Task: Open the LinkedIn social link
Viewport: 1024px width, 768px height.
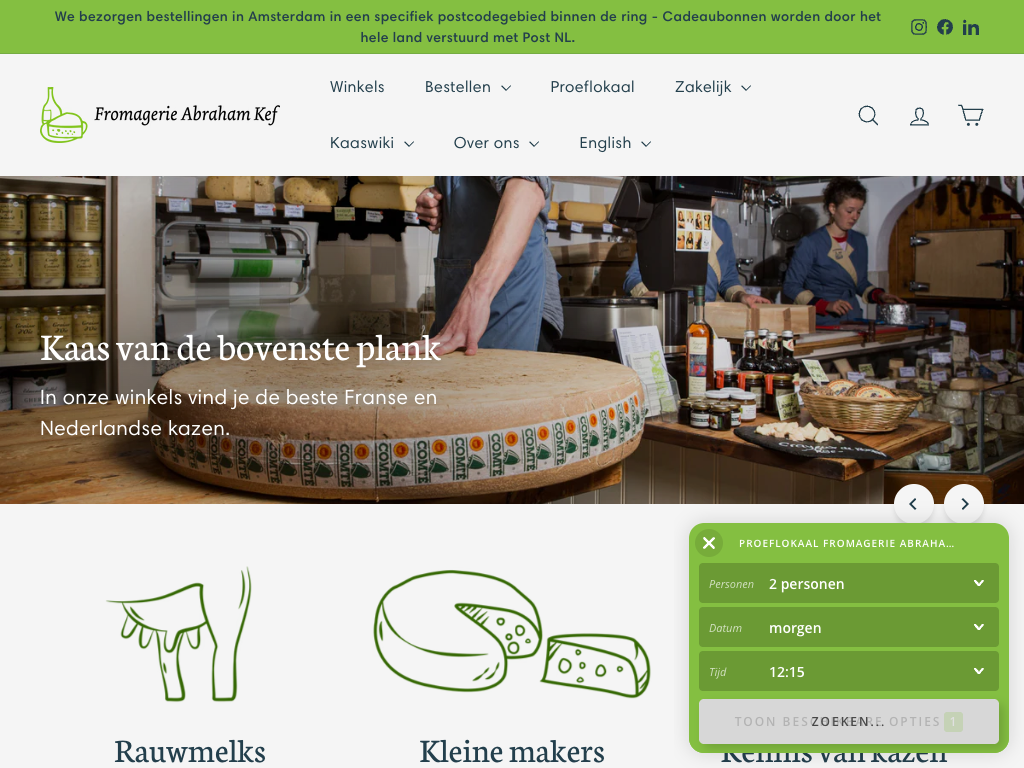Action: pos(970,27)
